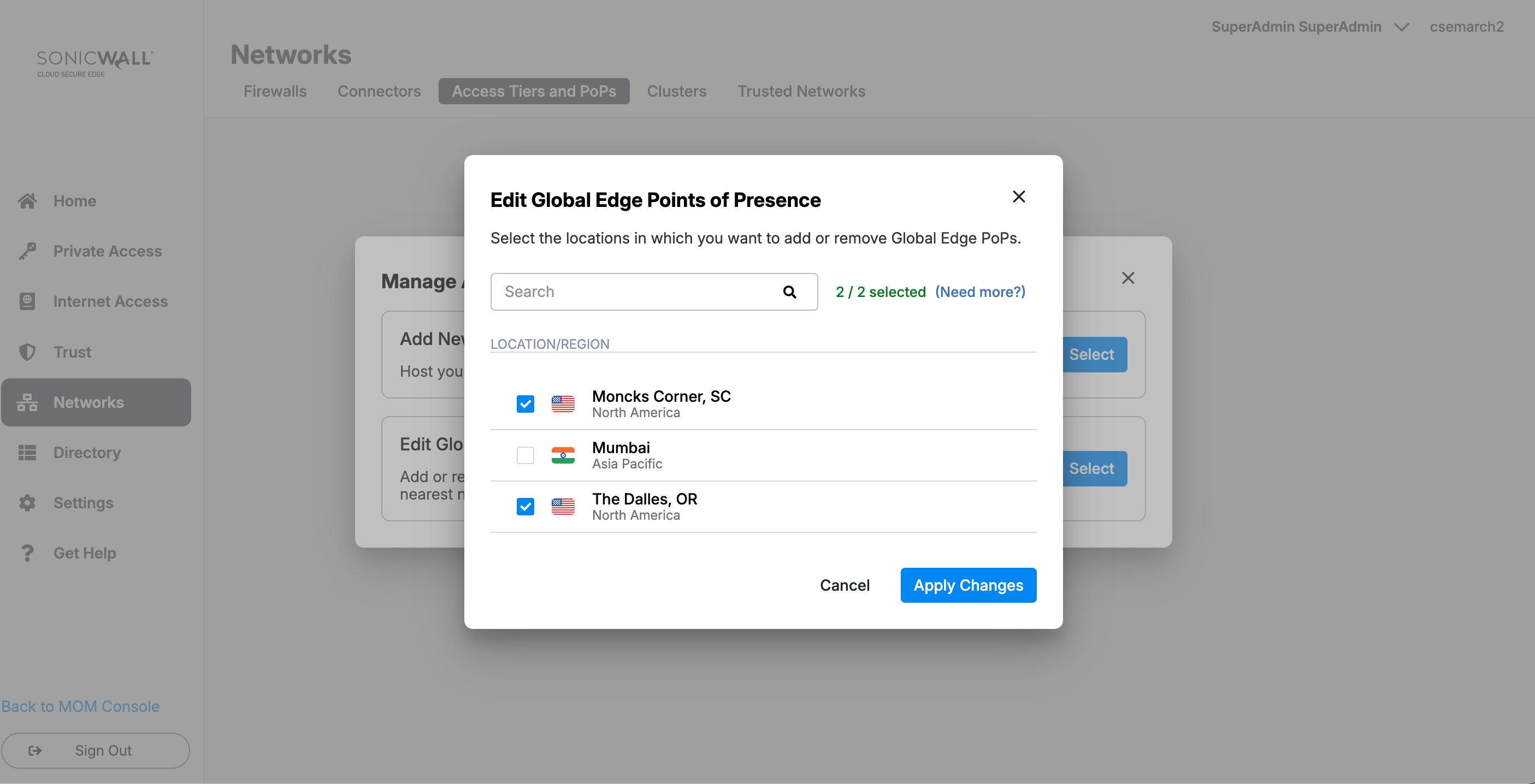Click the Home house icon

point(27,201)
